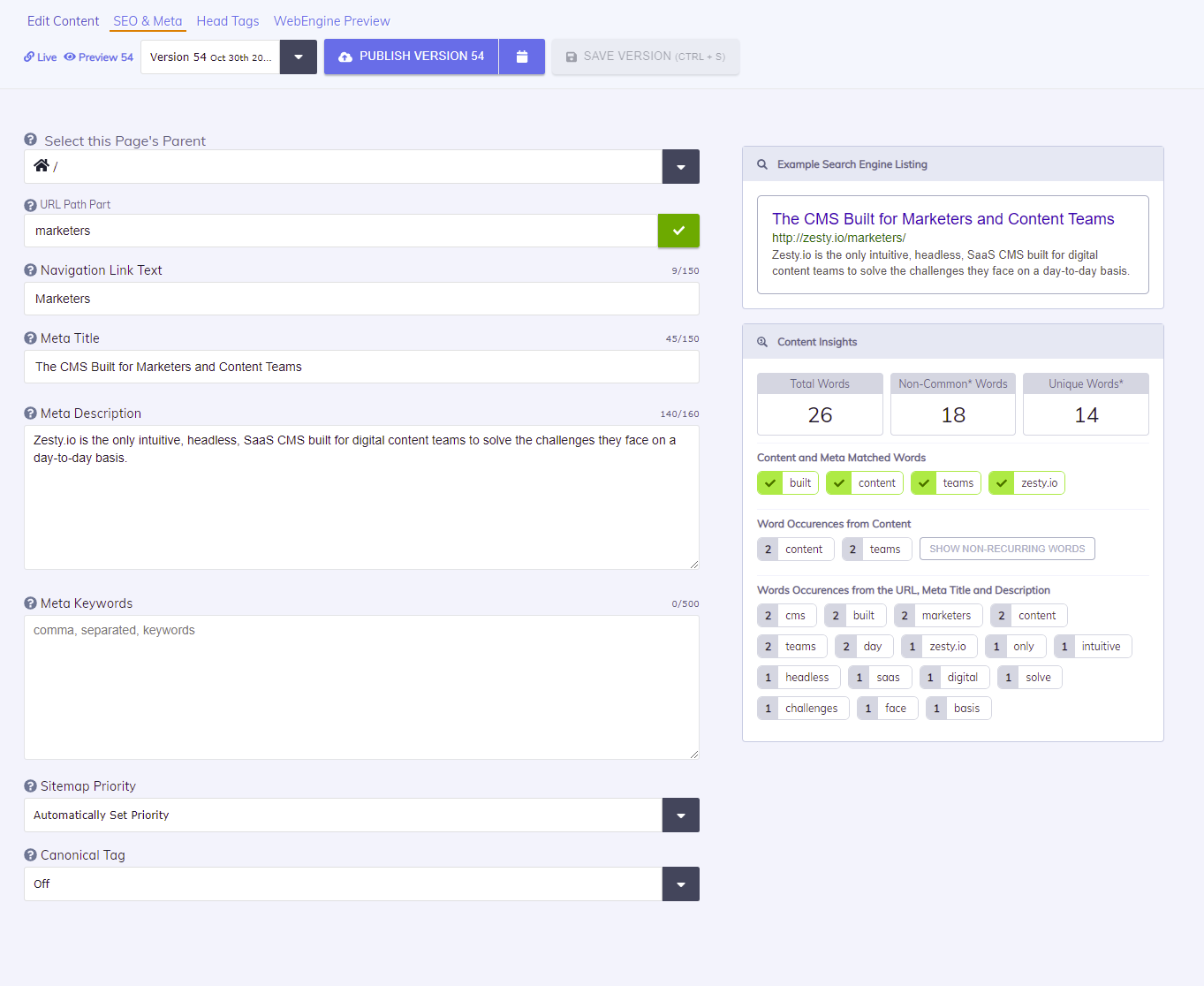
Task: Click the 'only' word occurrence chip
Action: coord(1016,647)
